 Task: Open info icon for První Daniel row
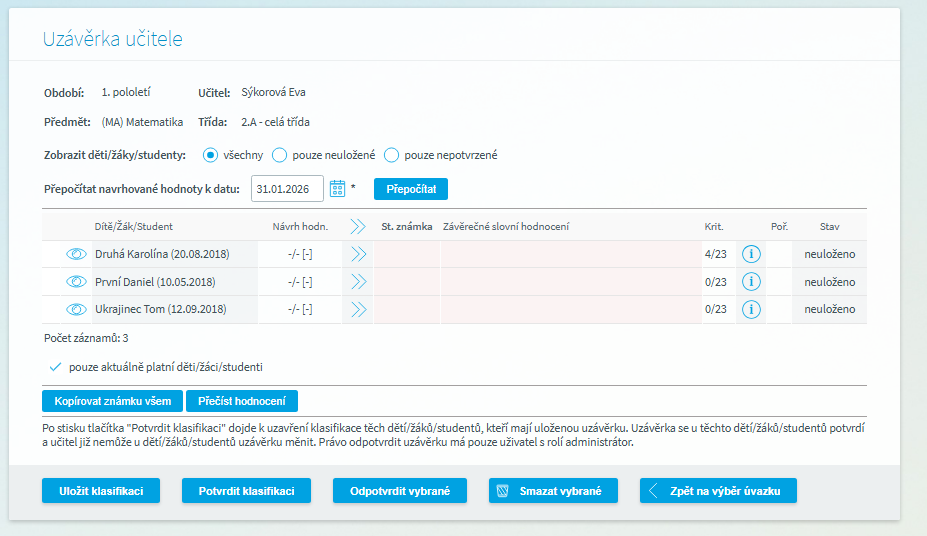click(x=751, y=282)
